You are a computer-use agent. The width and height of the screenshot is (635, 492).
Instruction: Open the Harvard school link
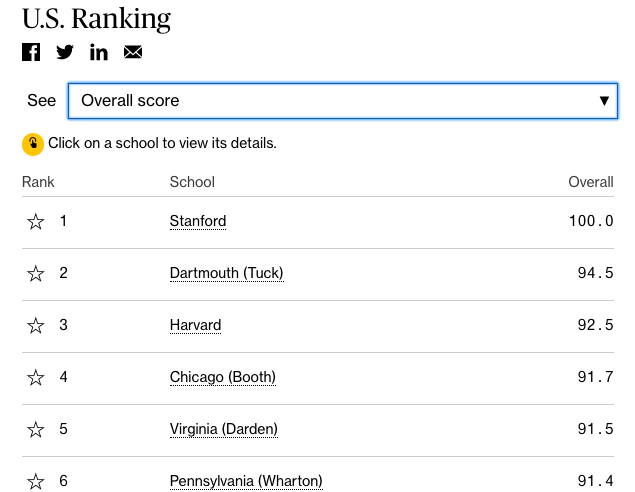(x=195, y=325)
